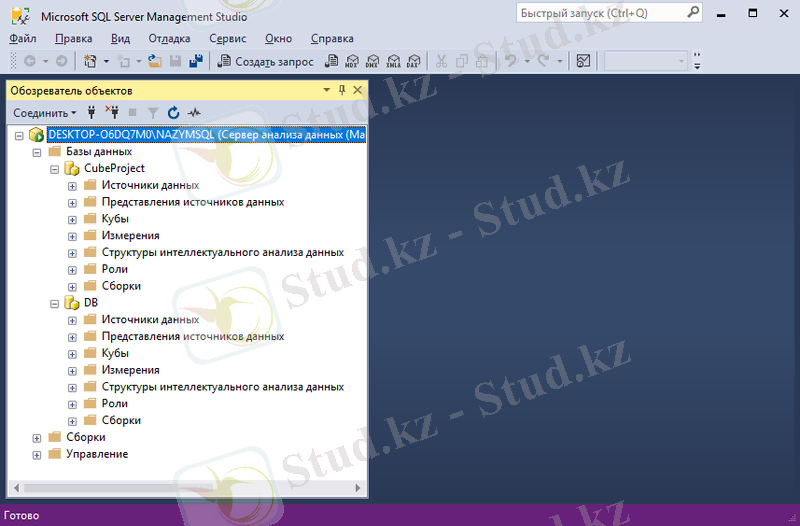Screen dimensions: 800x526
Task: Click the New Project toolbar icon
Action: [90, 61]
